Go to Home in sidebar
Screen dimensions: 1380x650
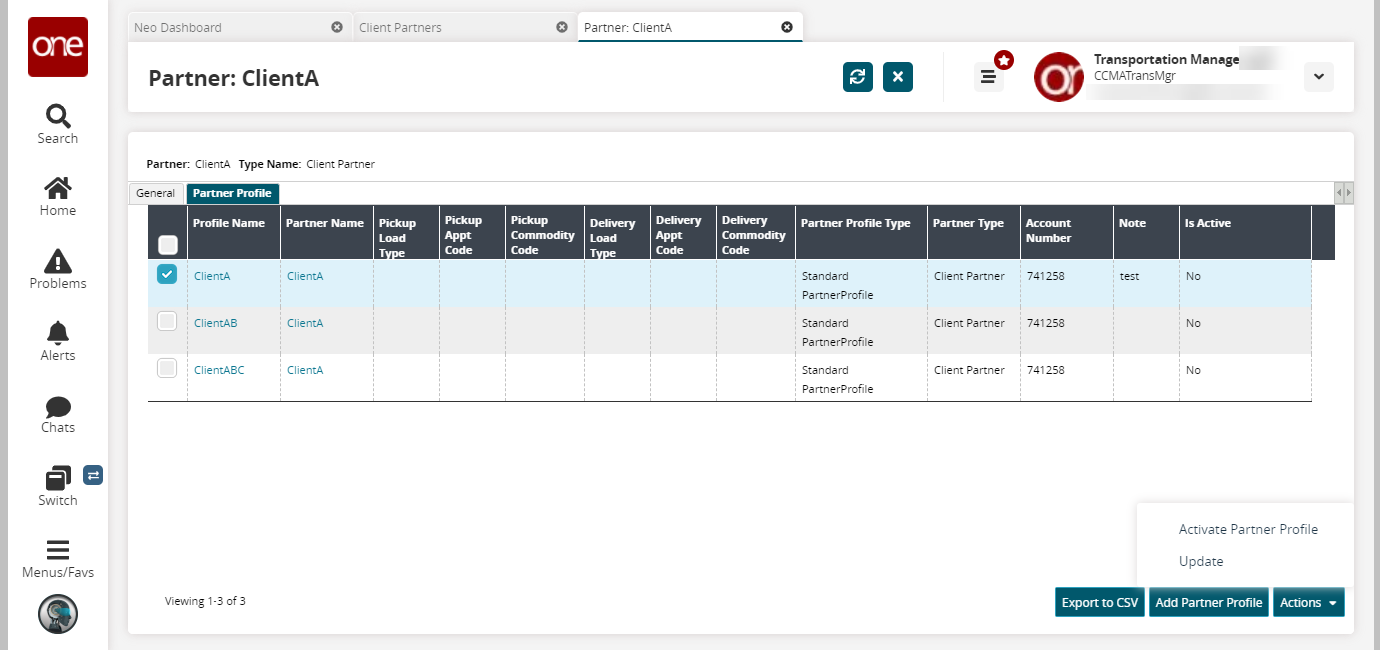[x=58, y=188]
